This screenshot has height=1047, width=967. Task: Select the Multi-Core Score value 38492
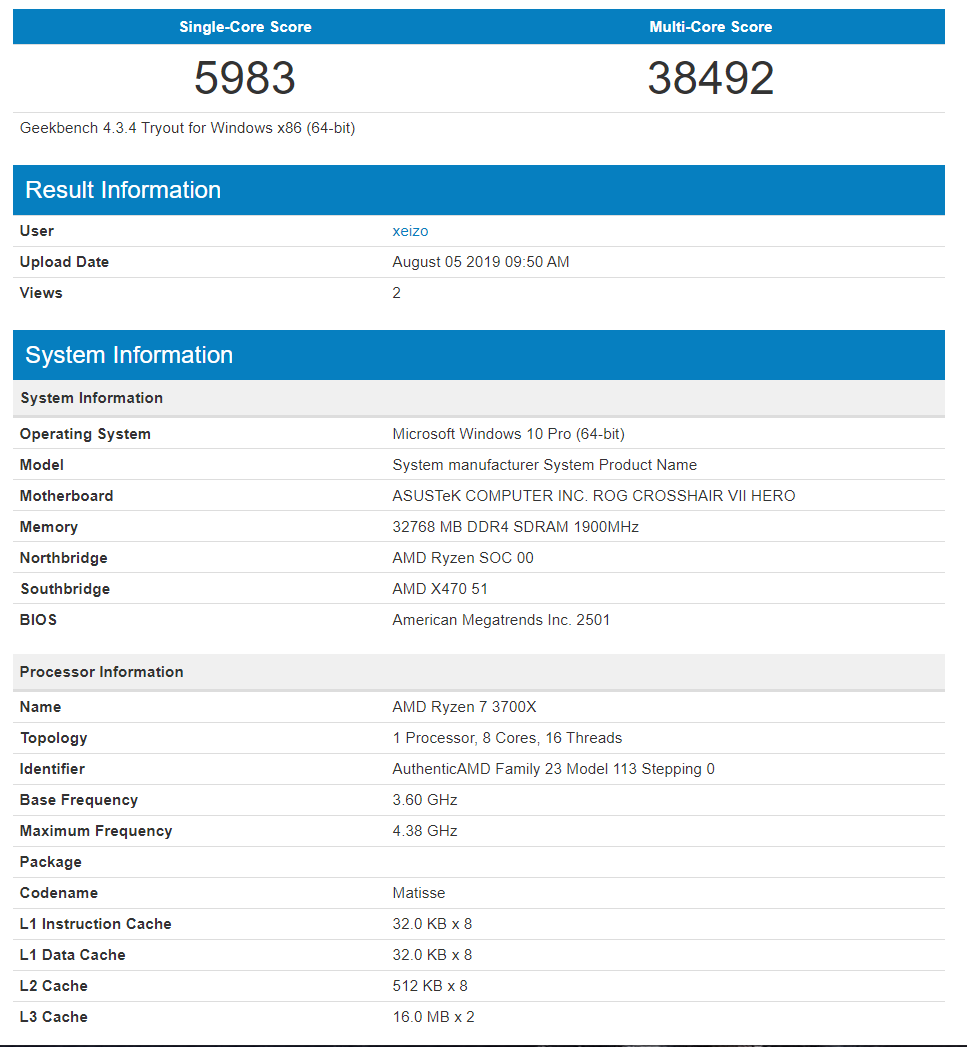tap(711, 78)
